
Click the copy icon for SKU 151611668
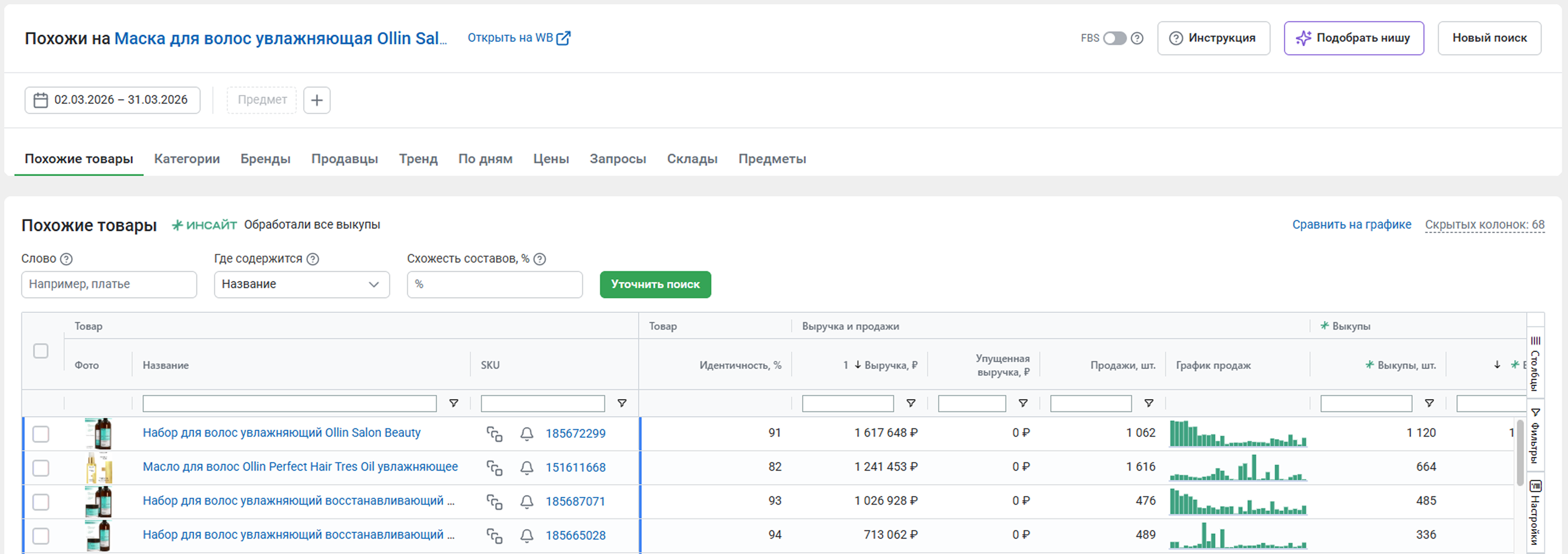[x=494, y=468]
